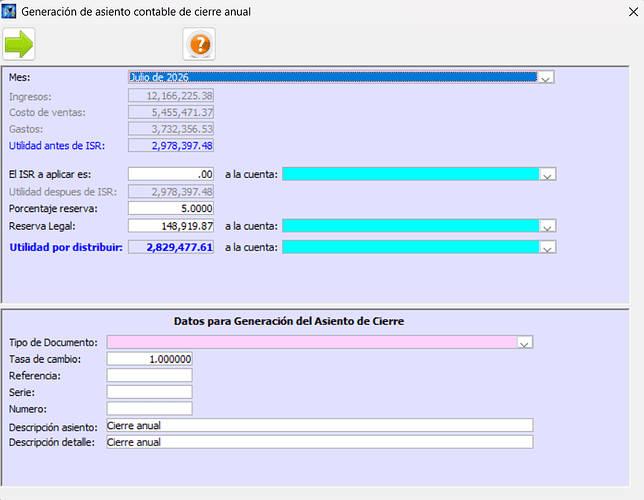Click the ISR a aplicar amount field
The image size is (644, 500).
tap(171, 174)
